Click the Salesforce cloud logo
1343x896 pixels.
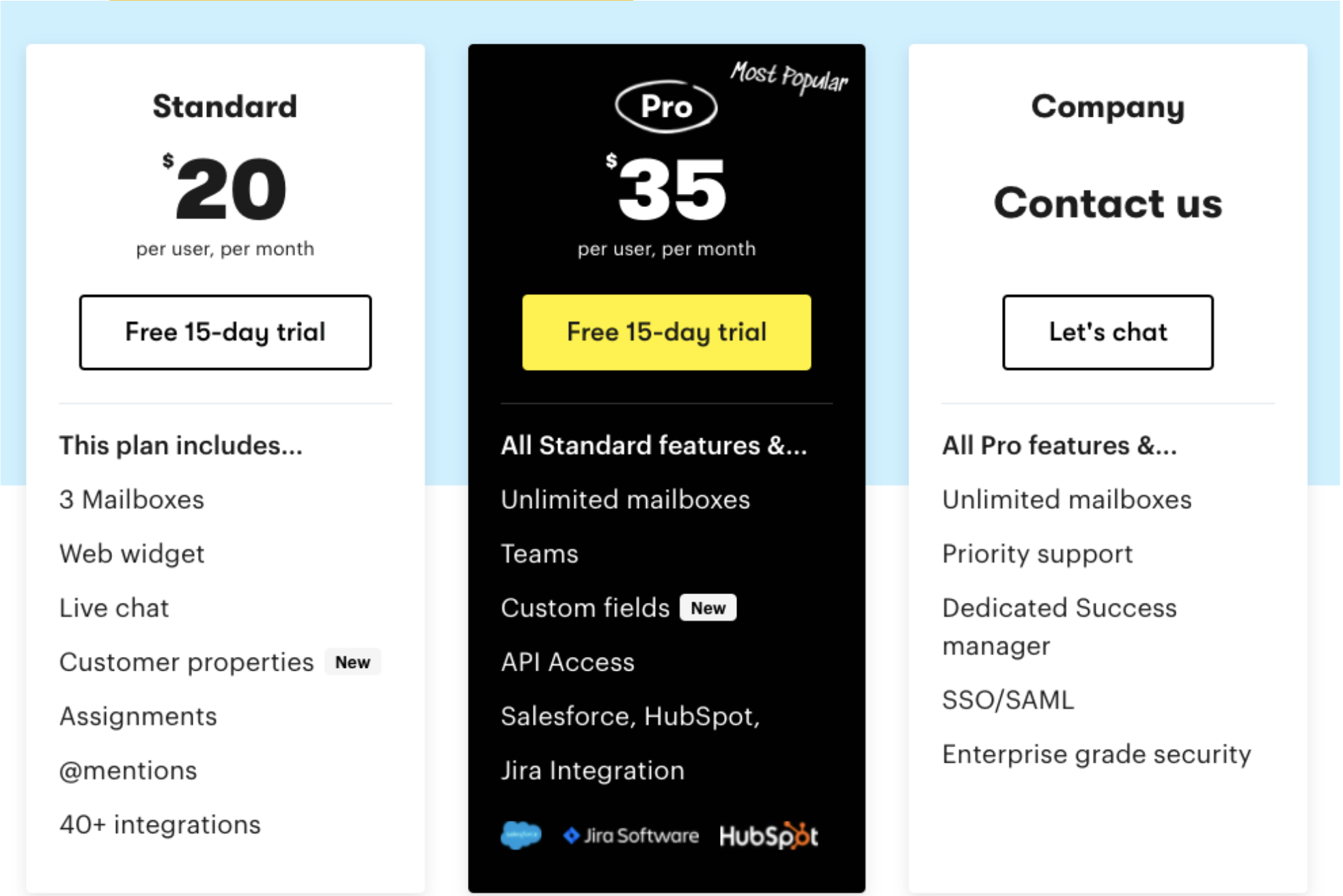521,835
